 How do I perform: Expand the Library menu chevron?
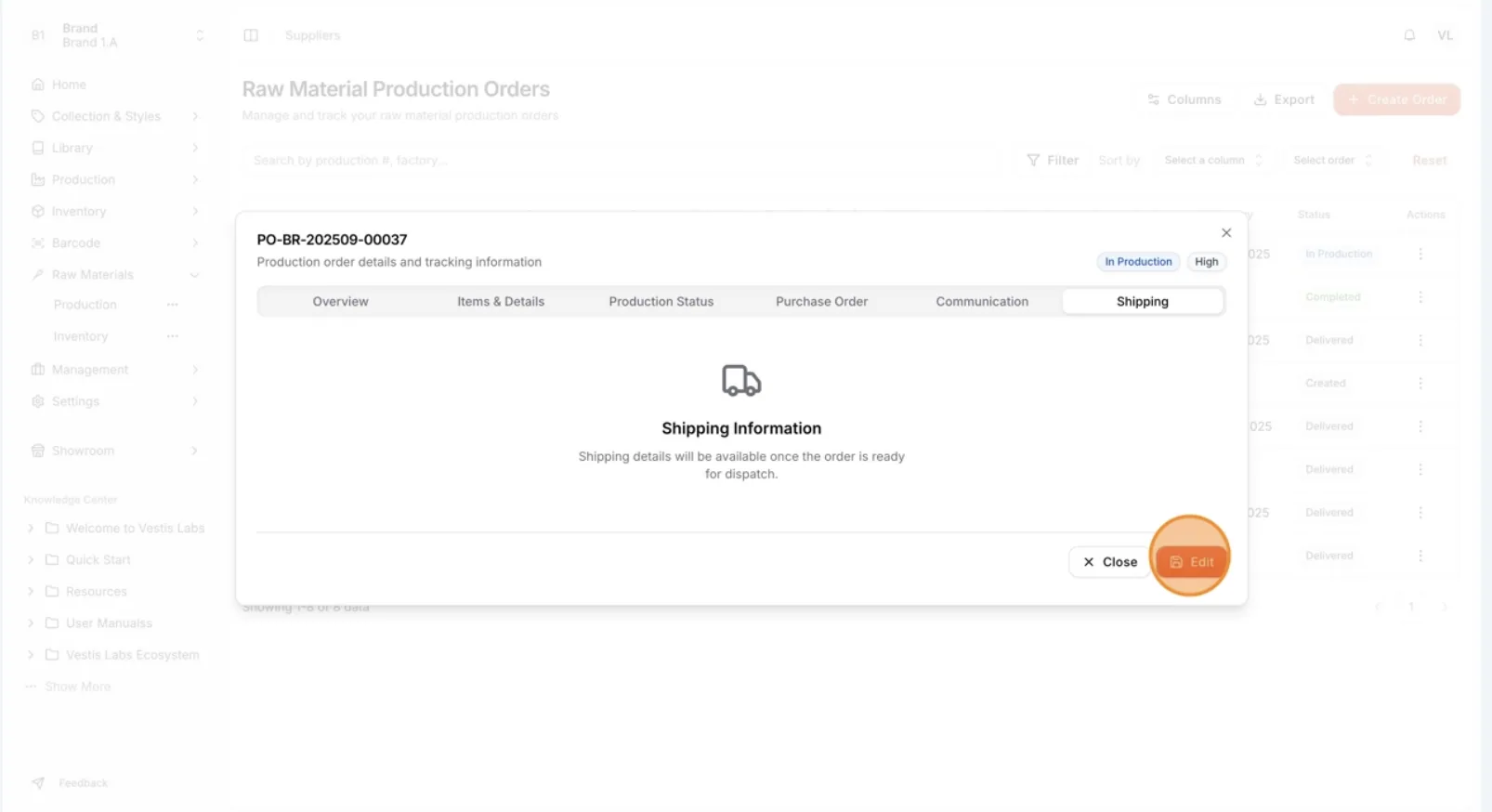point(195,148)
